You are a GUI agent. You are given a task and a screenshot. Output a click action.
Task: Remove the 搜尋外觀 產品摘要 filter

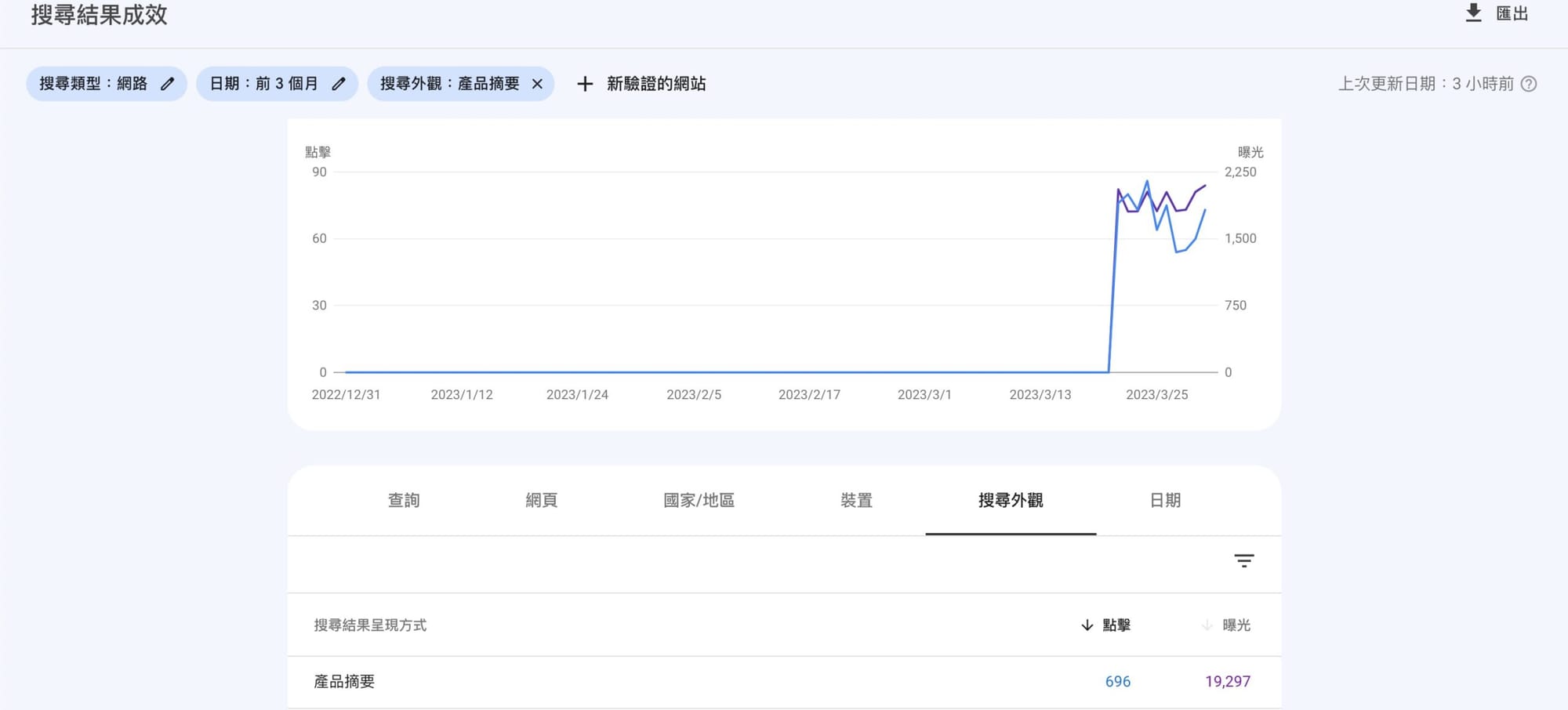click(x=537, y=84)
